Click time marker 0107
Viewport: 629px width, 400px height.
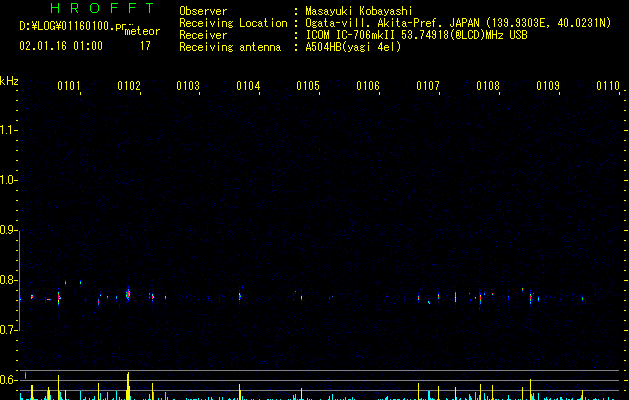pos(428,86)
